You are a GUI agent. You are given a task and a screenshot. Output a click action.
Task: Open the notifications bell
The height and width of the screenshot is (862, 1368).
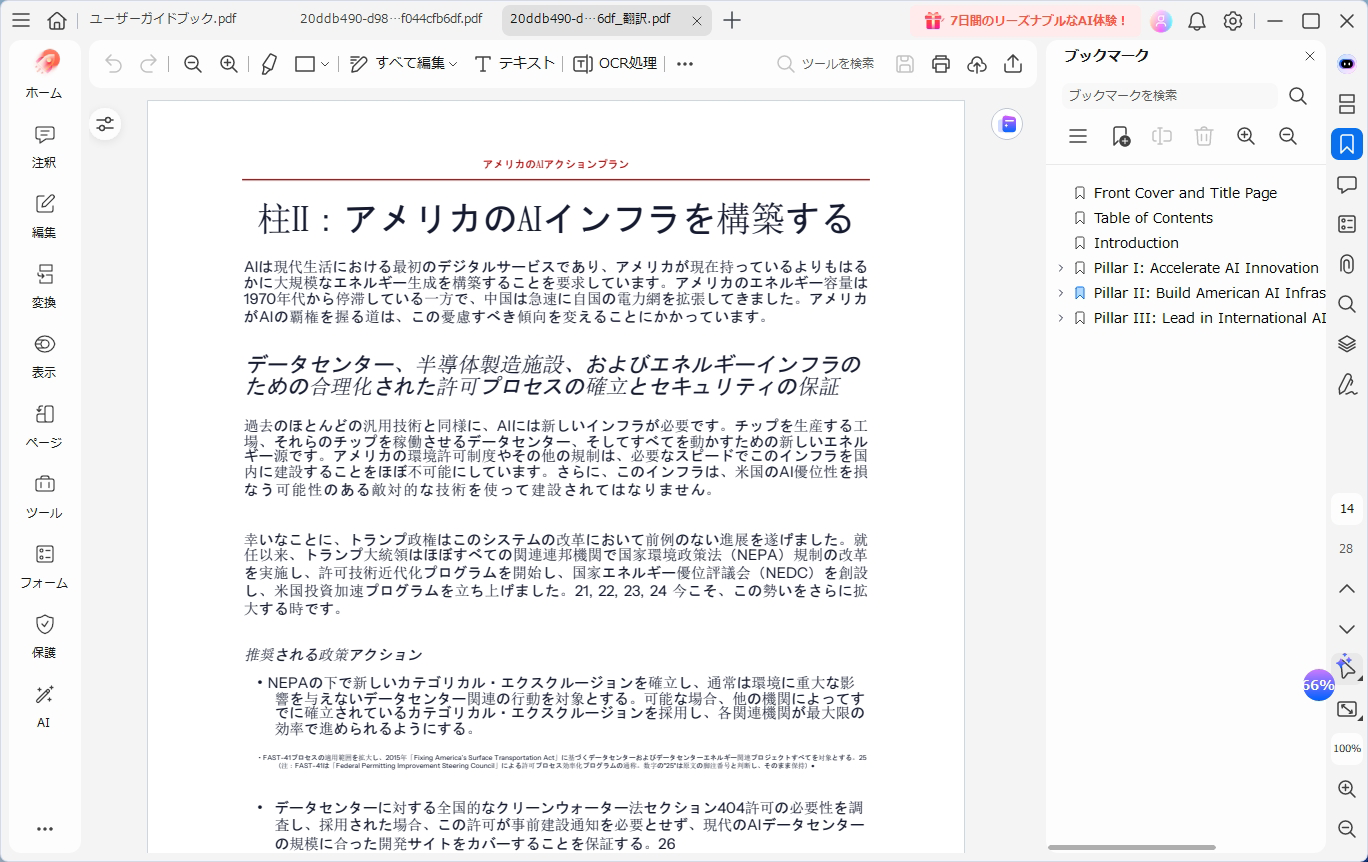1197,20
